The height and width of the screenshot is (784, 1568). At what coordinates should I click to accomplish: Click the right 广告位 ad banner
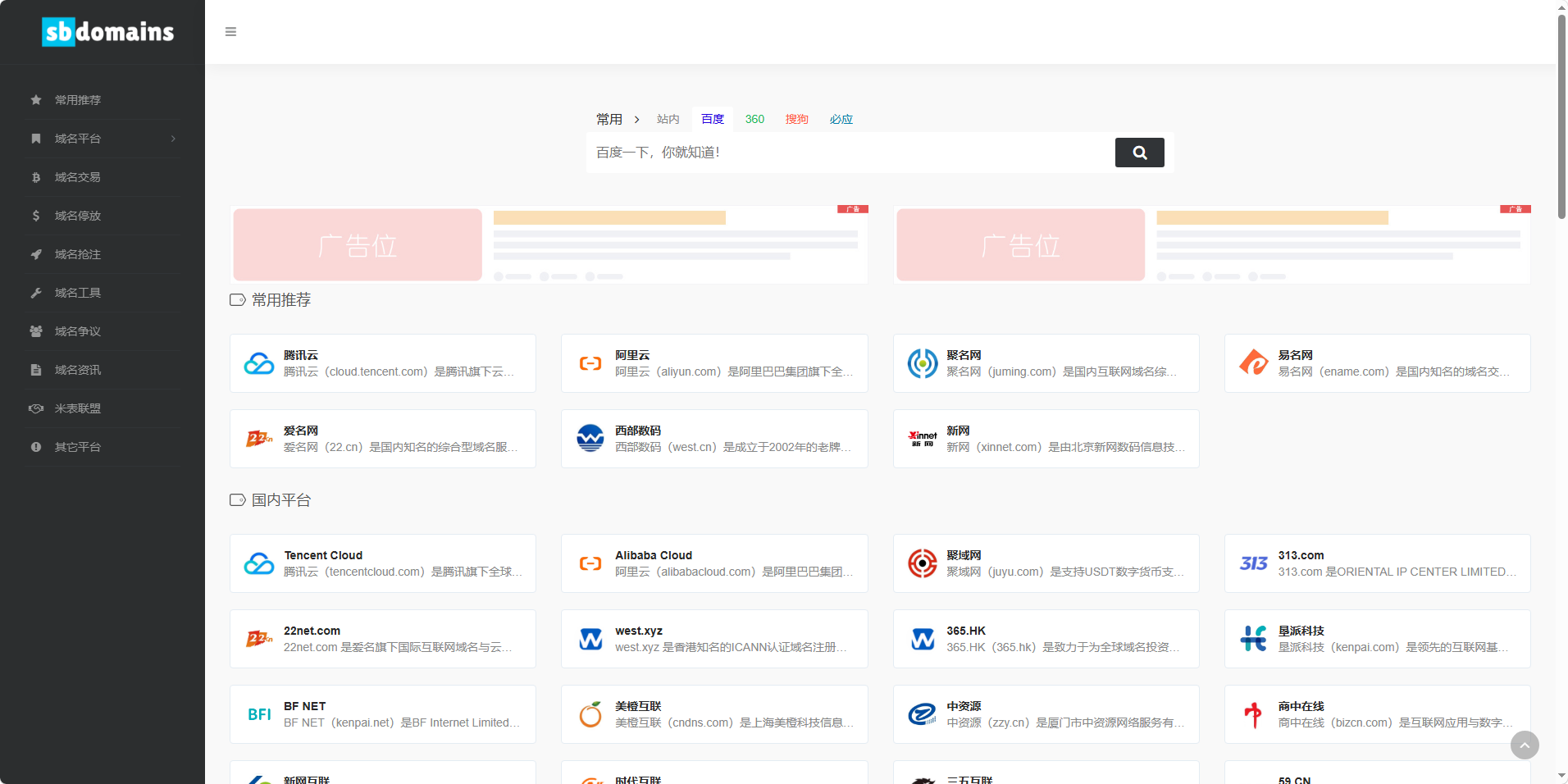[1212, 244]
